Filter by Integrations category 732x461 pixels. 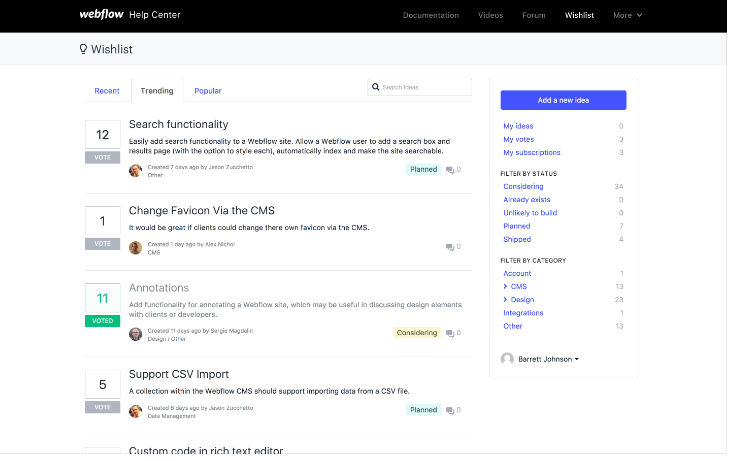pos(524,313)
